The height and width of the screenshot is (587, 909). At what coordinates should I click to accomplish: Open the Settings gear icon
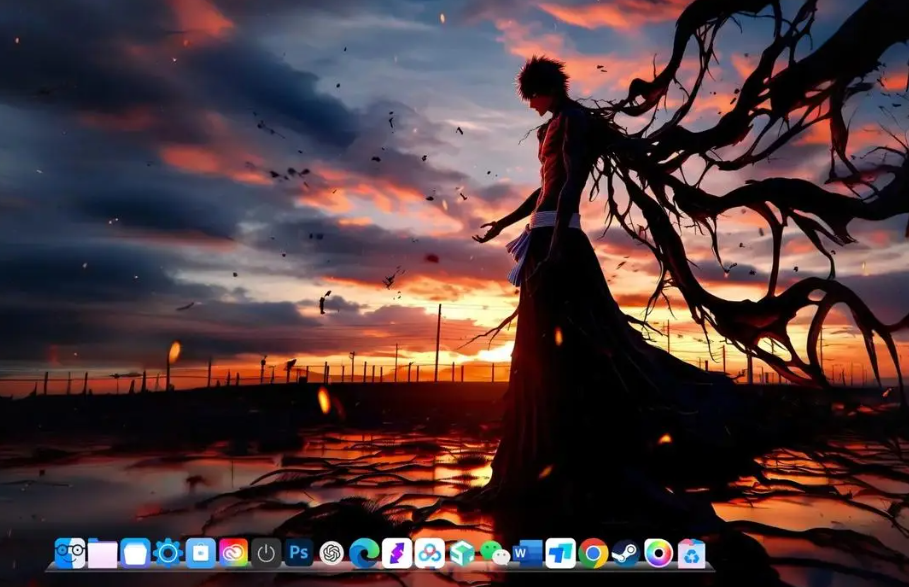(168, 553)
